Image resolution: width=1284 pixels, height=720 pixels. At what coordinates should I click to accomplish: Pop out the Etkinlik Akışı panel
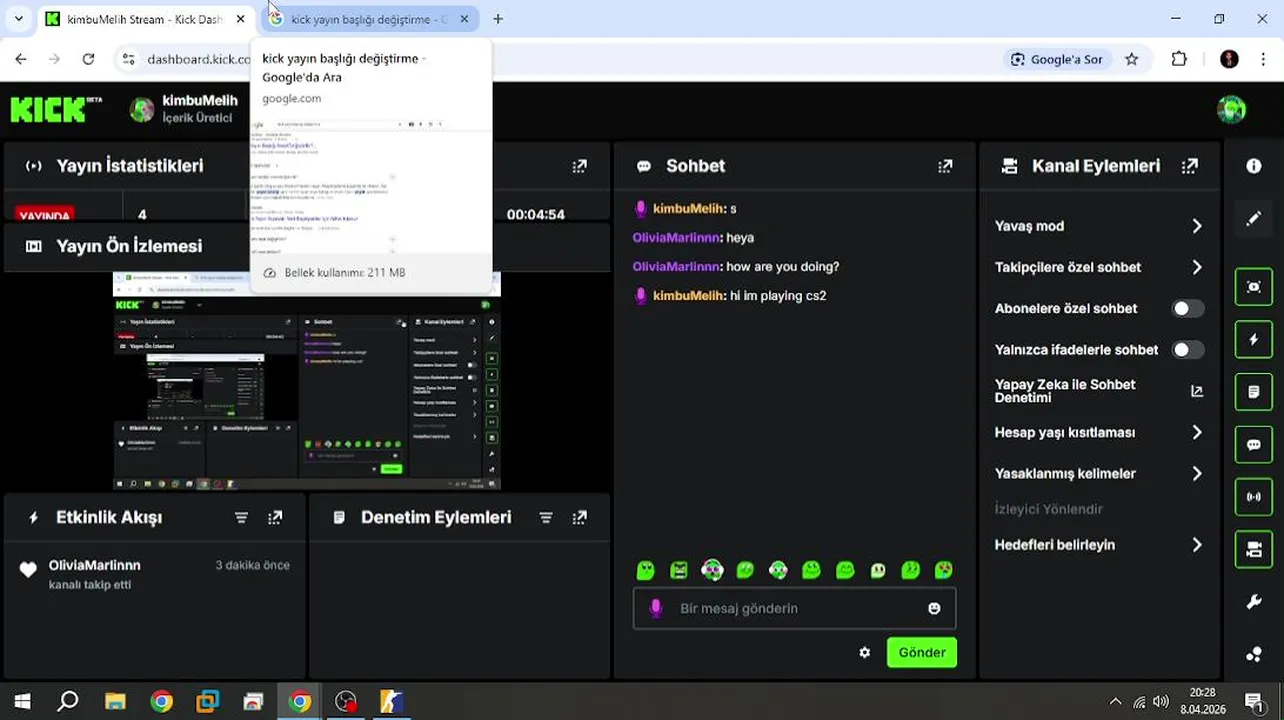[x=275, y=517]
